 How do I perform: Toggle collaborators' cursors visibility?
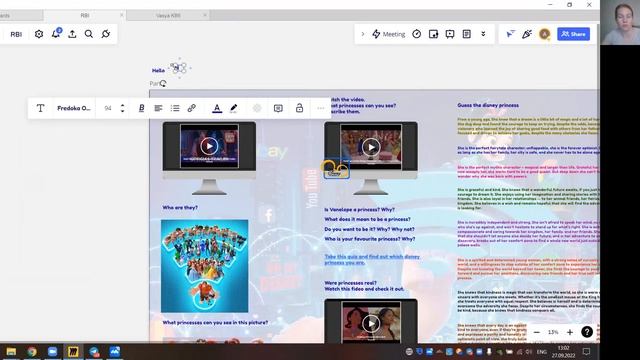pos(510,34)
